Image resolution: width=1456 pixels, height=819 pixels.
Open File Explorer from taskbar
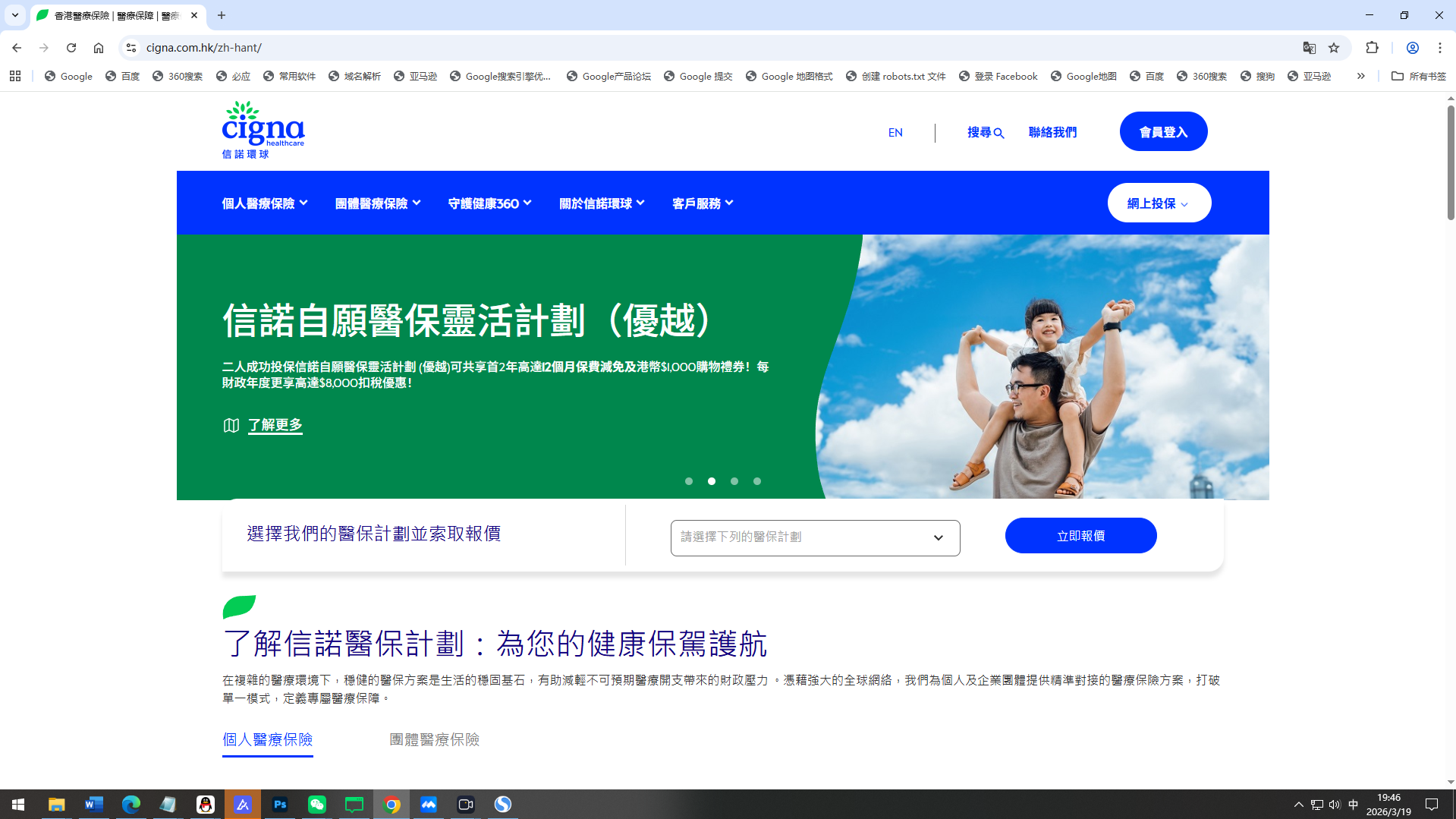click(x=56, y=805)
